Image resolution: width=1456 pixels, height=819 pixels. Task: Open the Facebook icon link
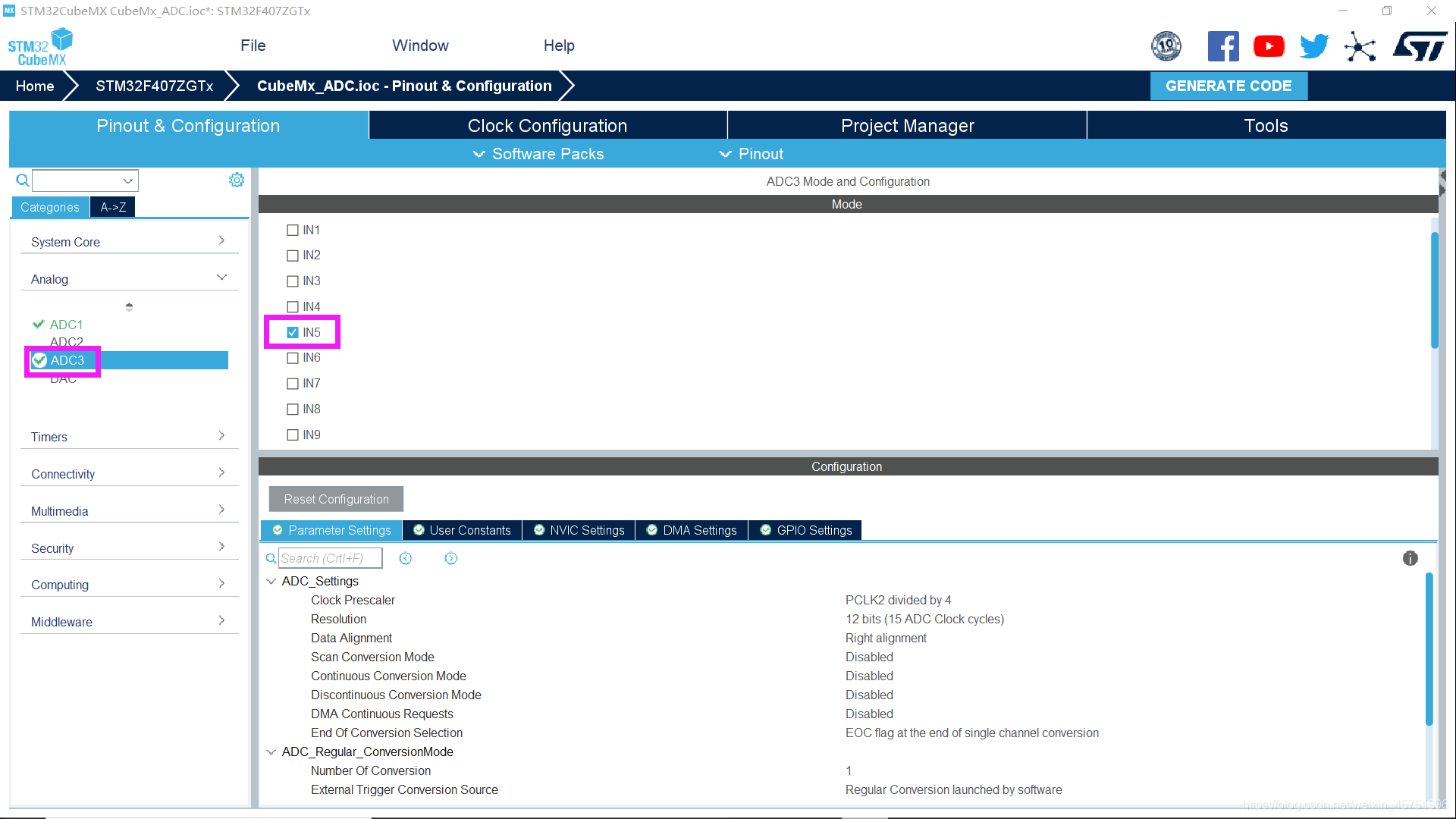tap(1222, 46)
